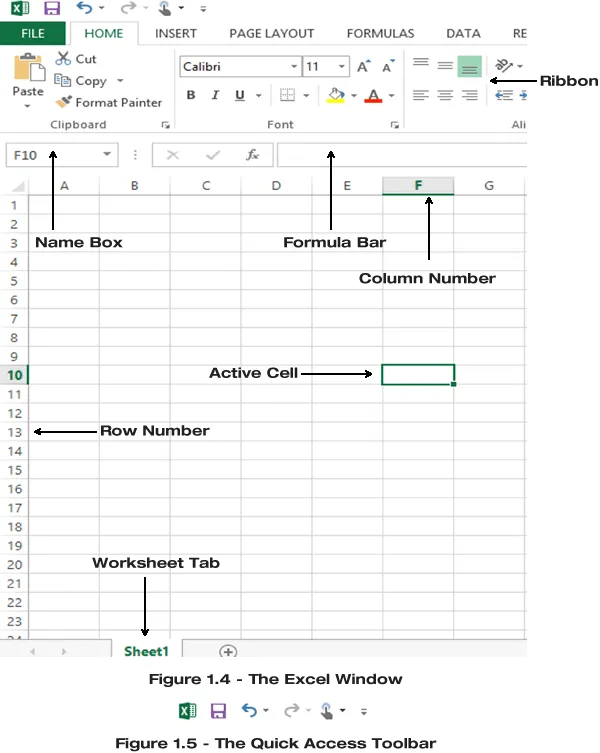Apply the Borders tool in Font group

pos(287,96)
